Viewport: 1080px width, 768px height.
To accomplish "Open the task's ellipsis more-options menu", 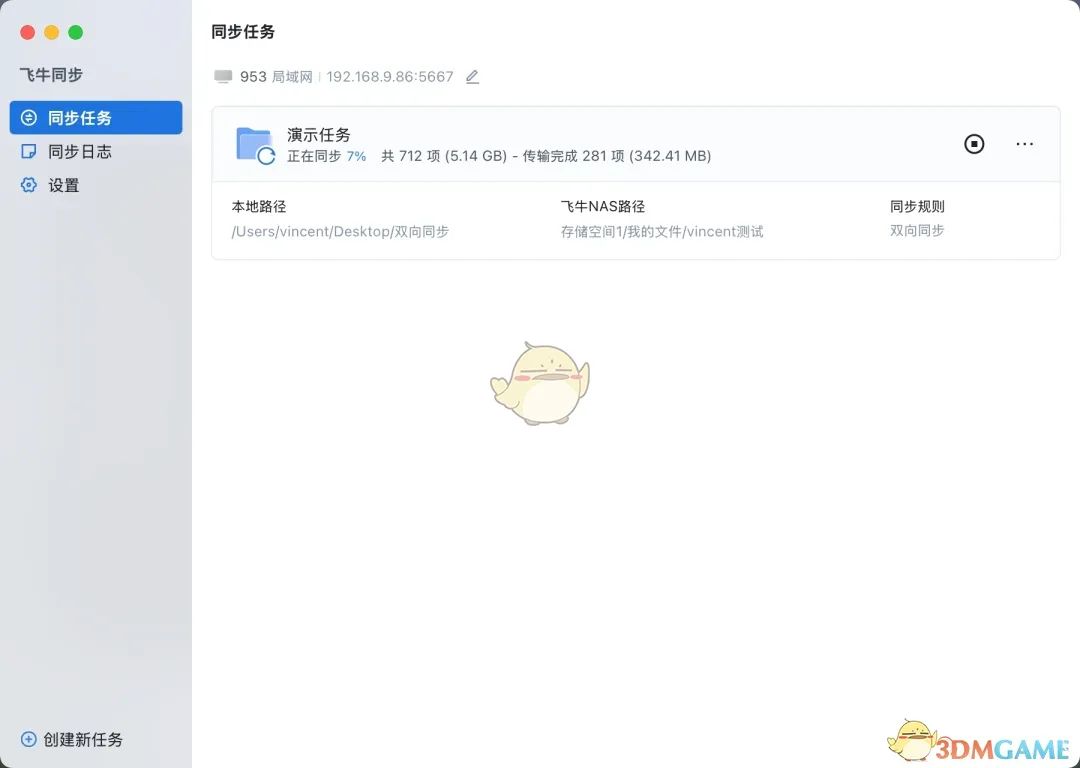I will click(x=1024, y=144).
